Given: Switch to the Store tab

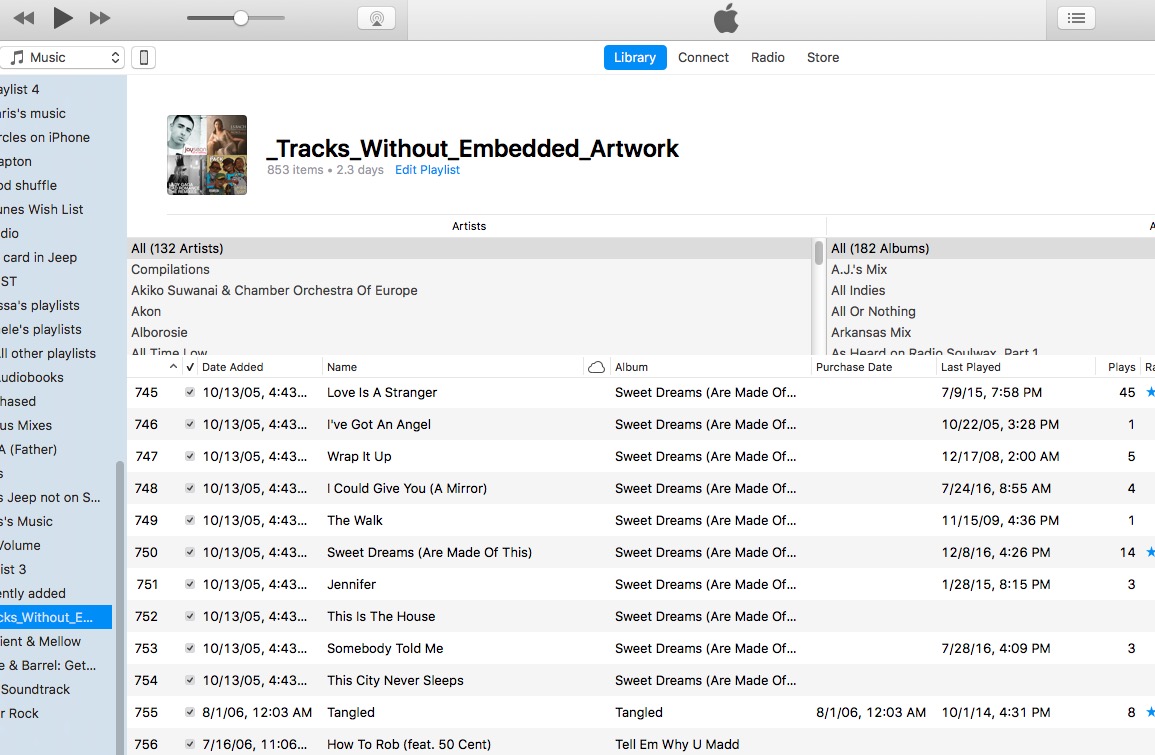Looking at the screenshot, I should coord(823,57).
